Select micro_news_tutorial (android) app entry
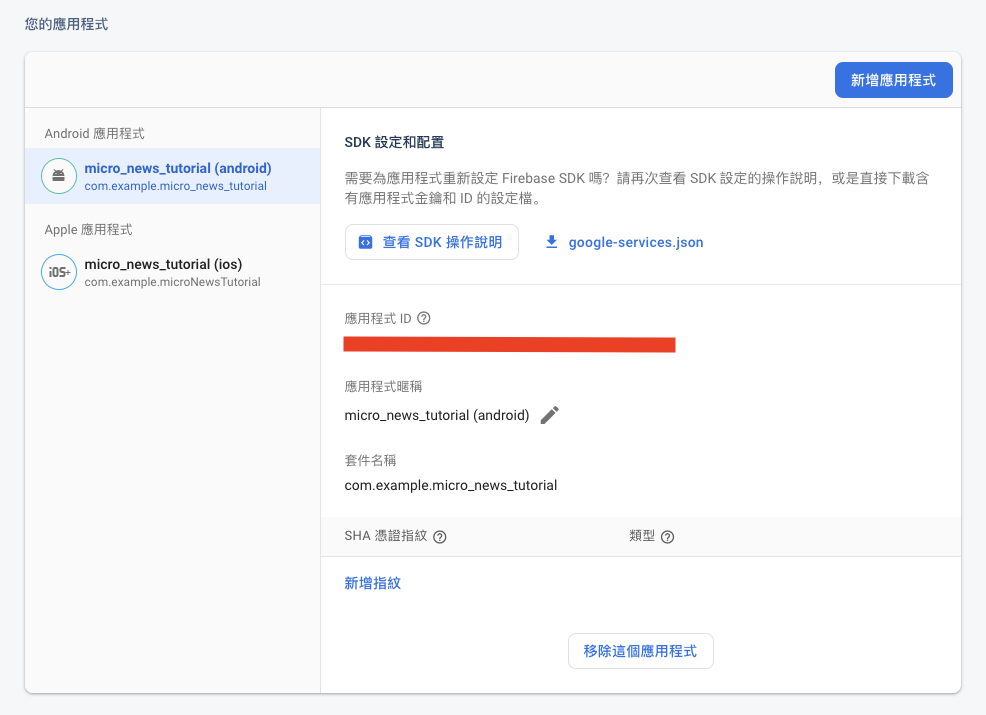The height and width of the screenshot is (715, 986). coord(172,176)
